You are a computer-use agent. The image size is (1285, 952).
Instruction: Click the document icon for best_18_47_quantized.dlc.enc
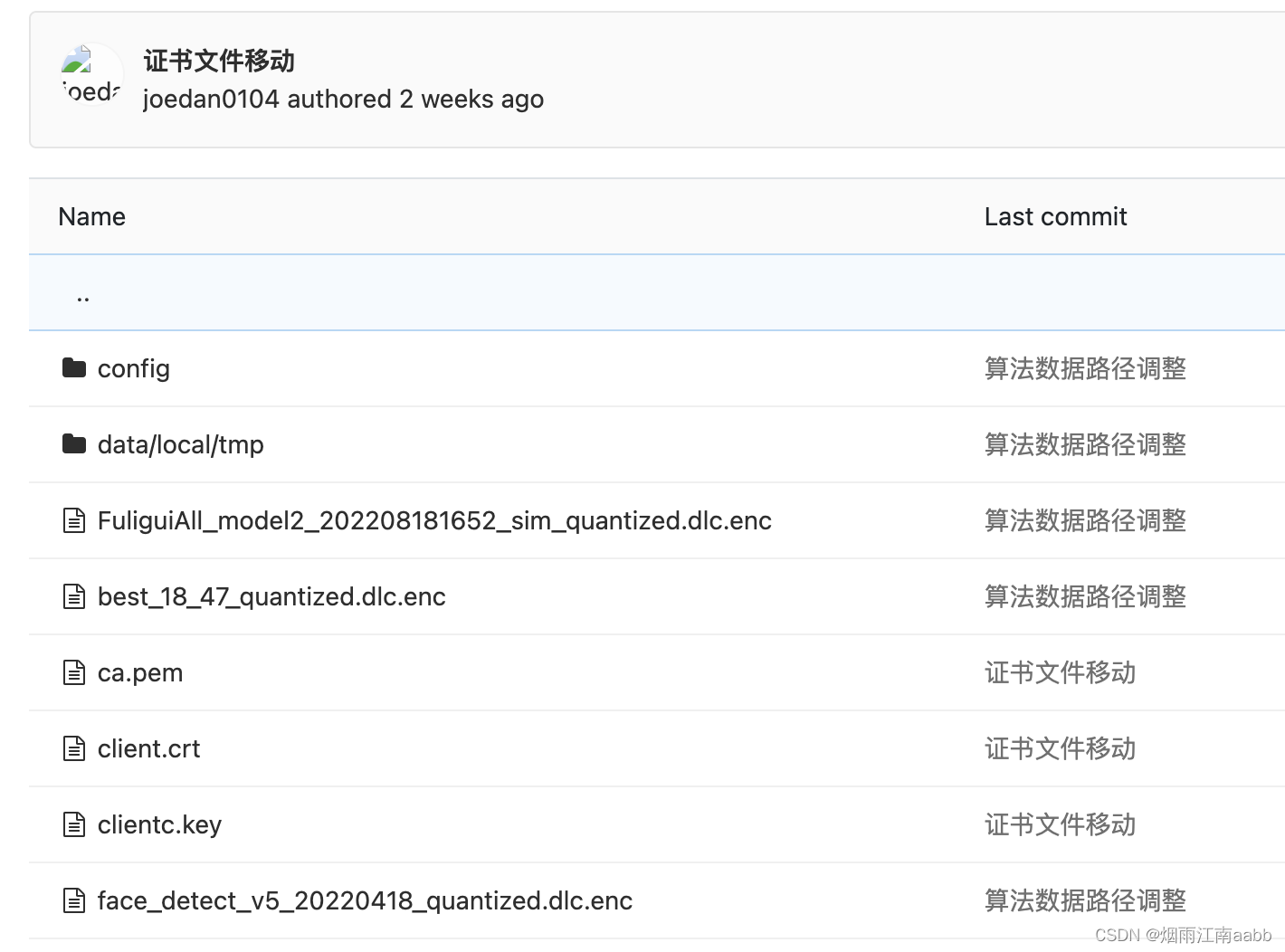(74, 595)
